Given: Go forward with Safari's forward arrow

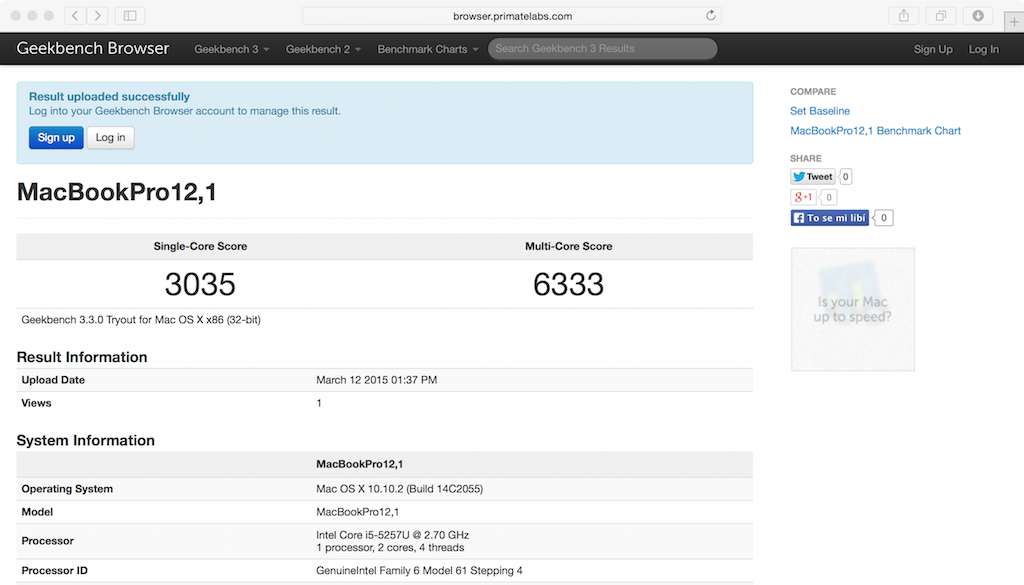Looking at the screenshot, I should tap(97, 16).
